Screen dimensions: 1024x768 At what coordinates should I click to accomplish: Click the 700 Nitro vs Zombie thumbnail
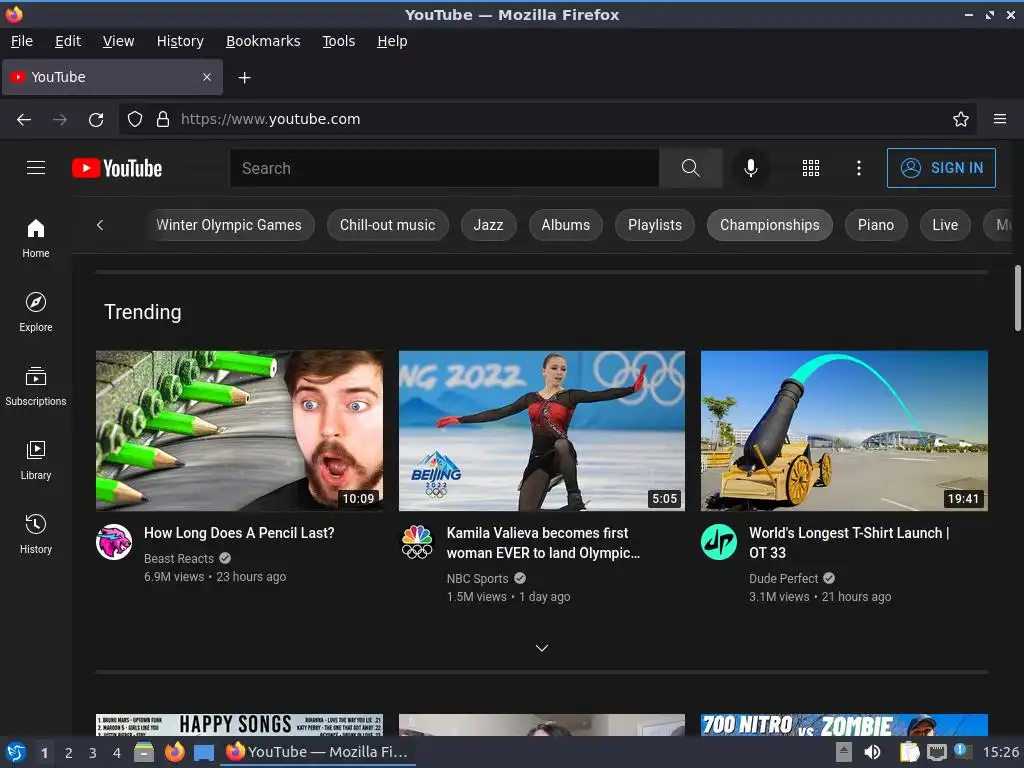point(844,725)
